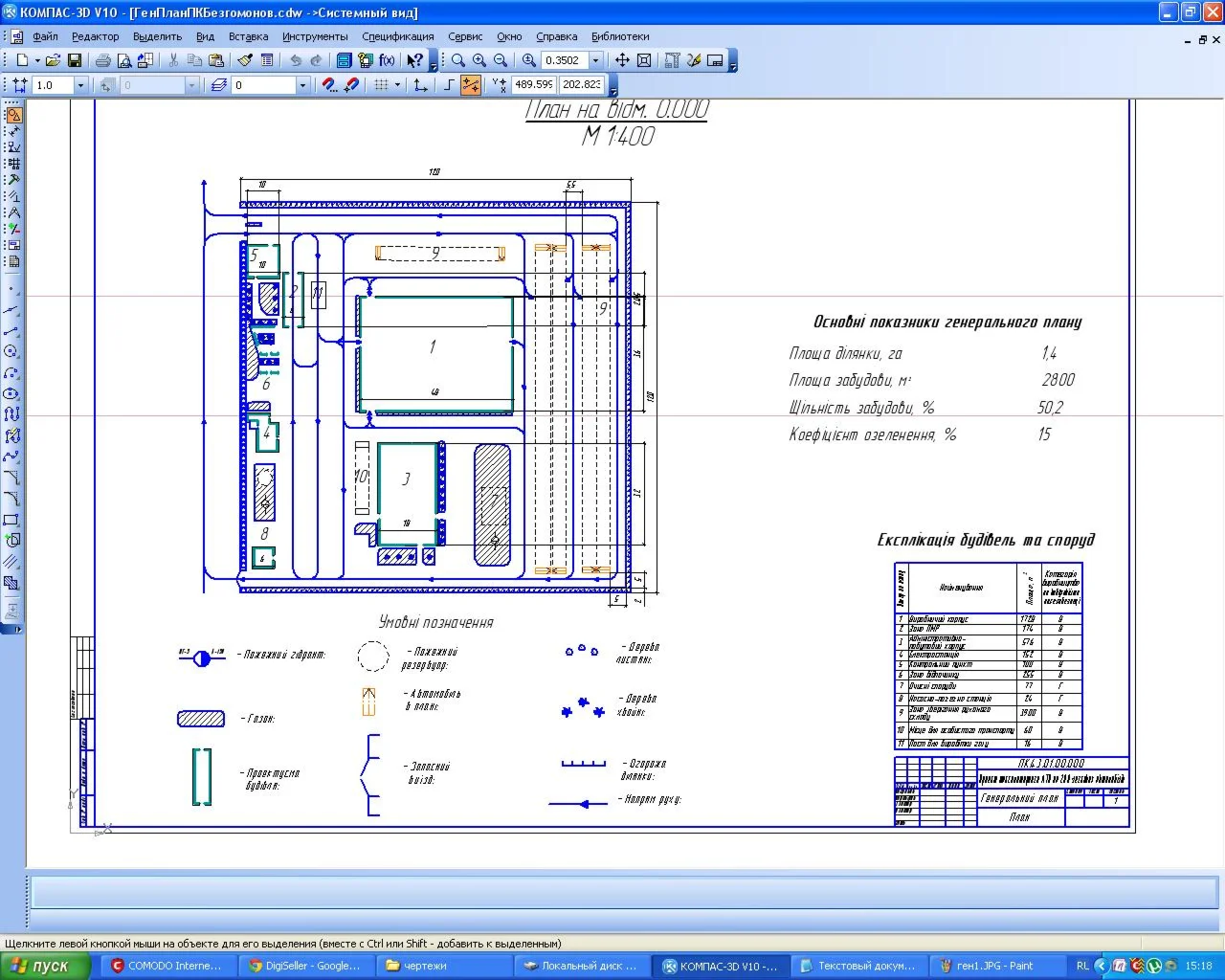Click the X coordinate field 489.599
The width and height of the screenshot is (1225, 980).
533,85
